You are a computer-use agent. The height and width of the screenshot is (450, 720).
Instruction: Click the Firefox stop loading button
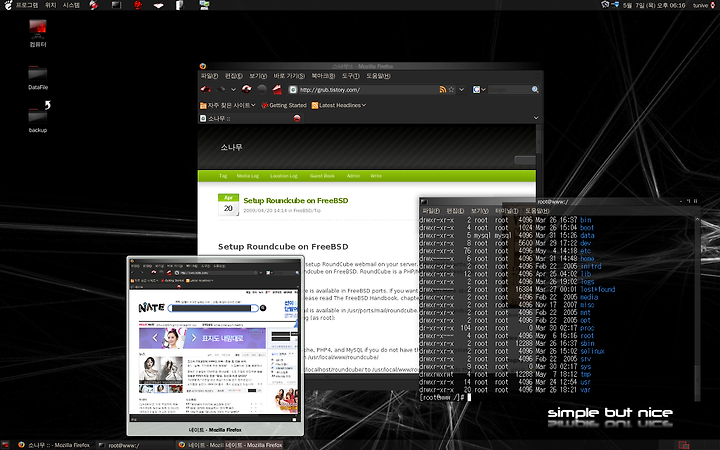pyautogui.click(x=262, y=89)
